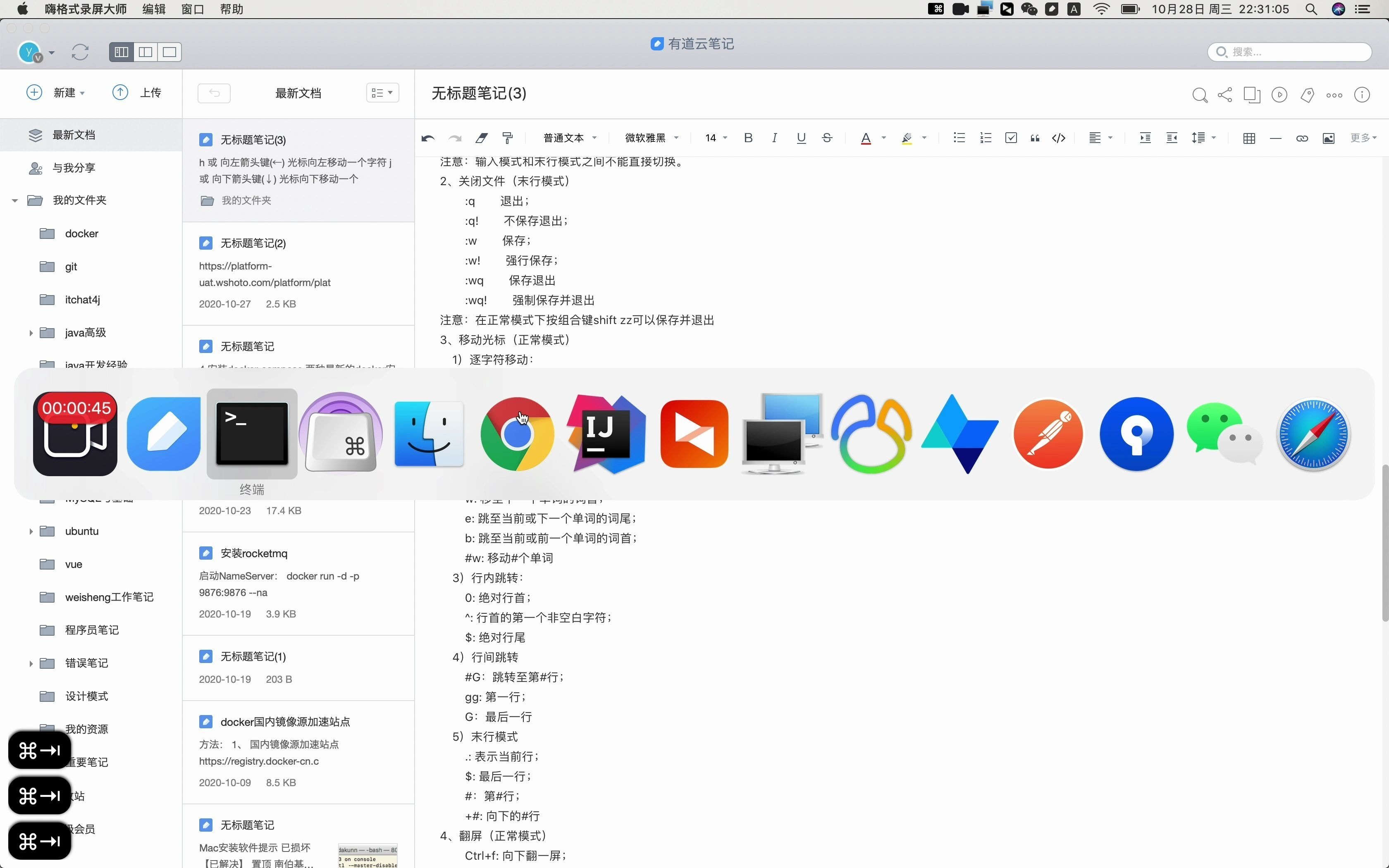Open the line spacing dropdown
Image resolution: width=1389 pixels, height=868 pixels.
point(1204,138)
